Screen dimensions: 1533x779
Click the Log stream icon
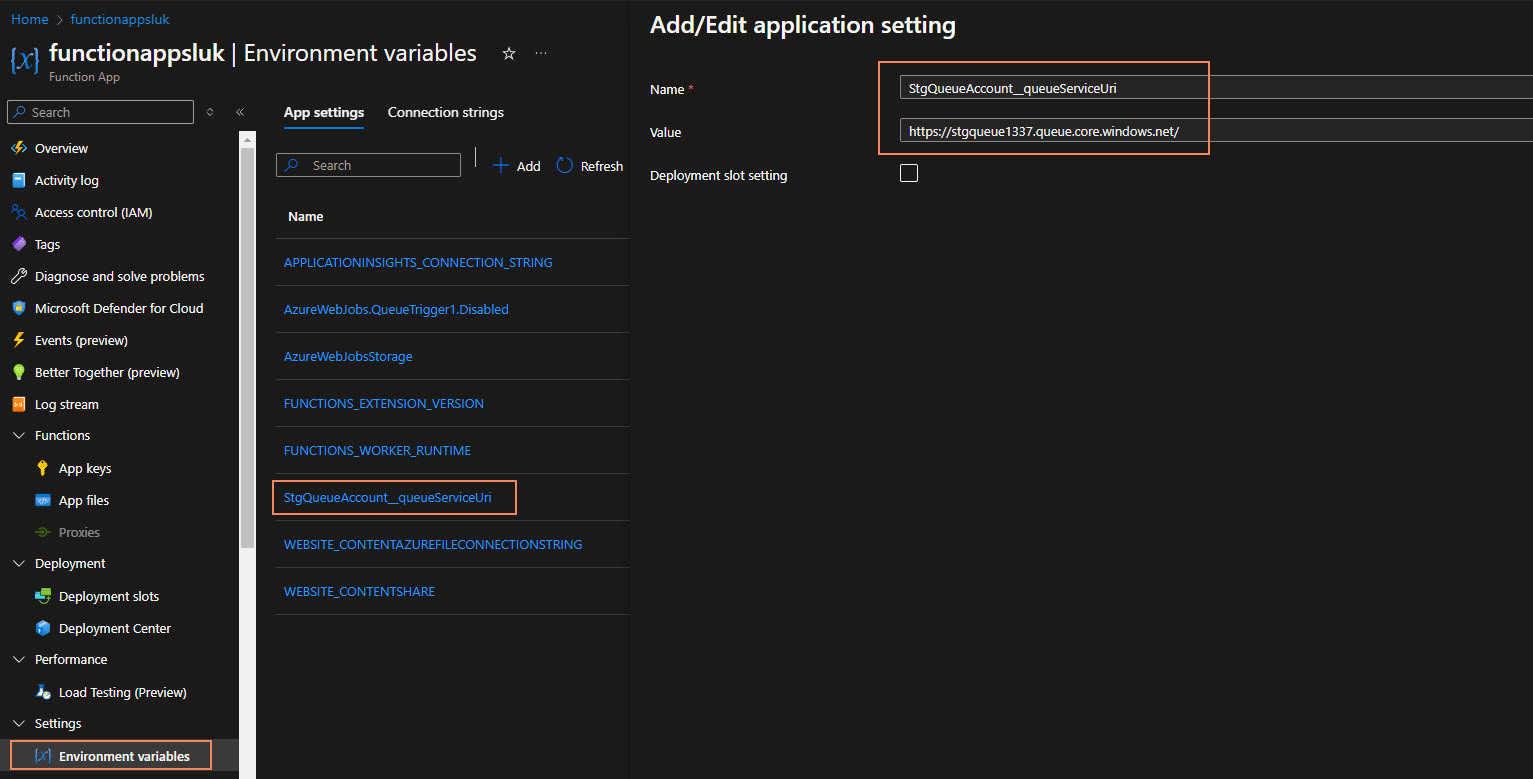pyautogui.click(x=18, y=404)
